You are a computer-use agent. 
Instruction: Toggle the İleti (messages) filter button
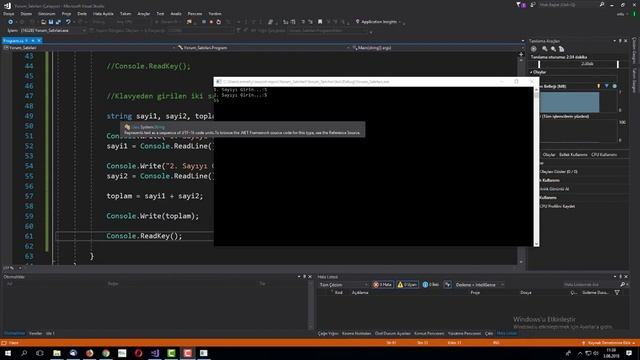pyautogui.click(x=431, y=284)
